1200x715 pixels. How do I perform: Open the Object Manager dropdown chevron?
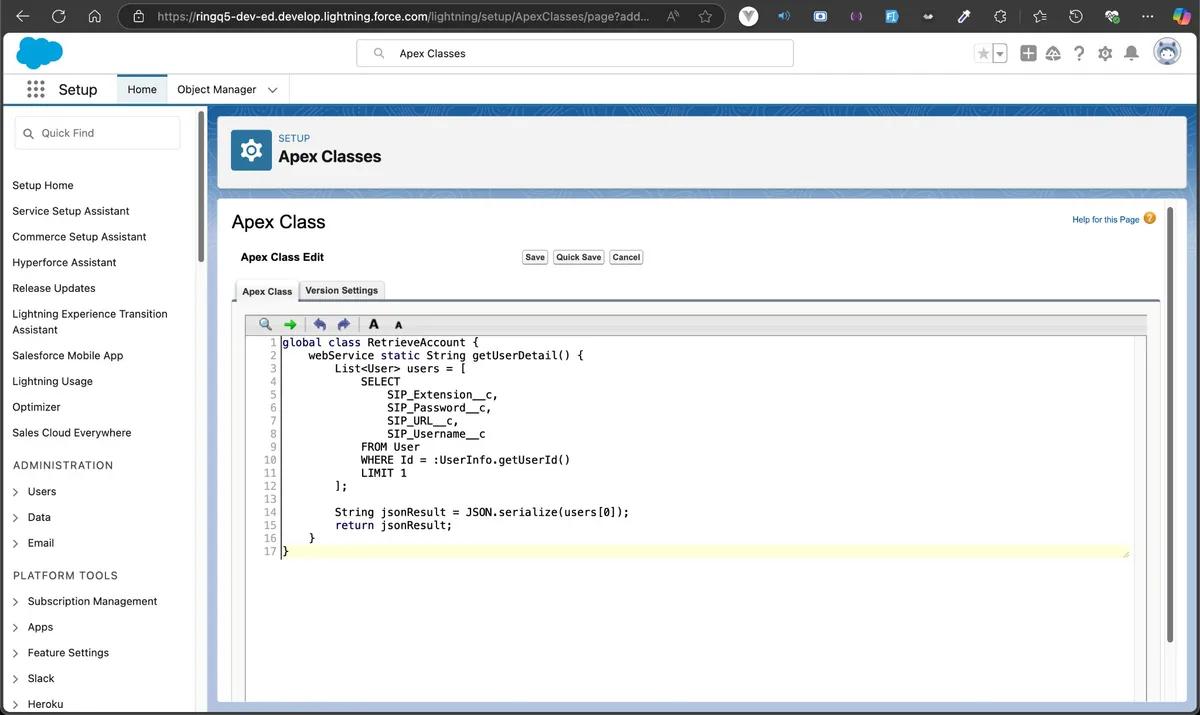pos(272,90)
